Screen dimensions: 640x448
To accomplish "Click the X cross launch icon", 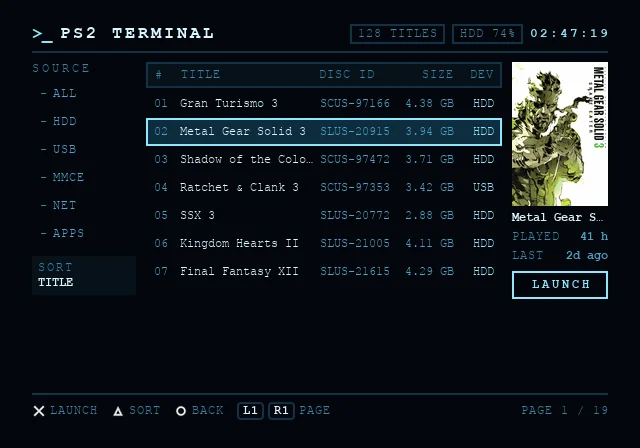I will tap(39, 410).
